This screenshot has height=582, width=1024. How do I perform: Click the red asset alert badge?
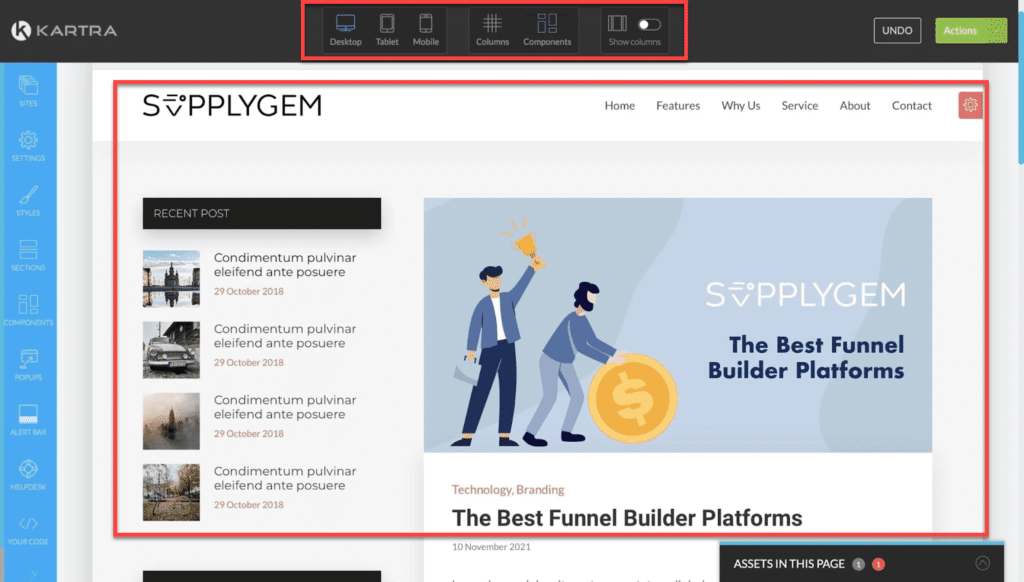point(878,564)
